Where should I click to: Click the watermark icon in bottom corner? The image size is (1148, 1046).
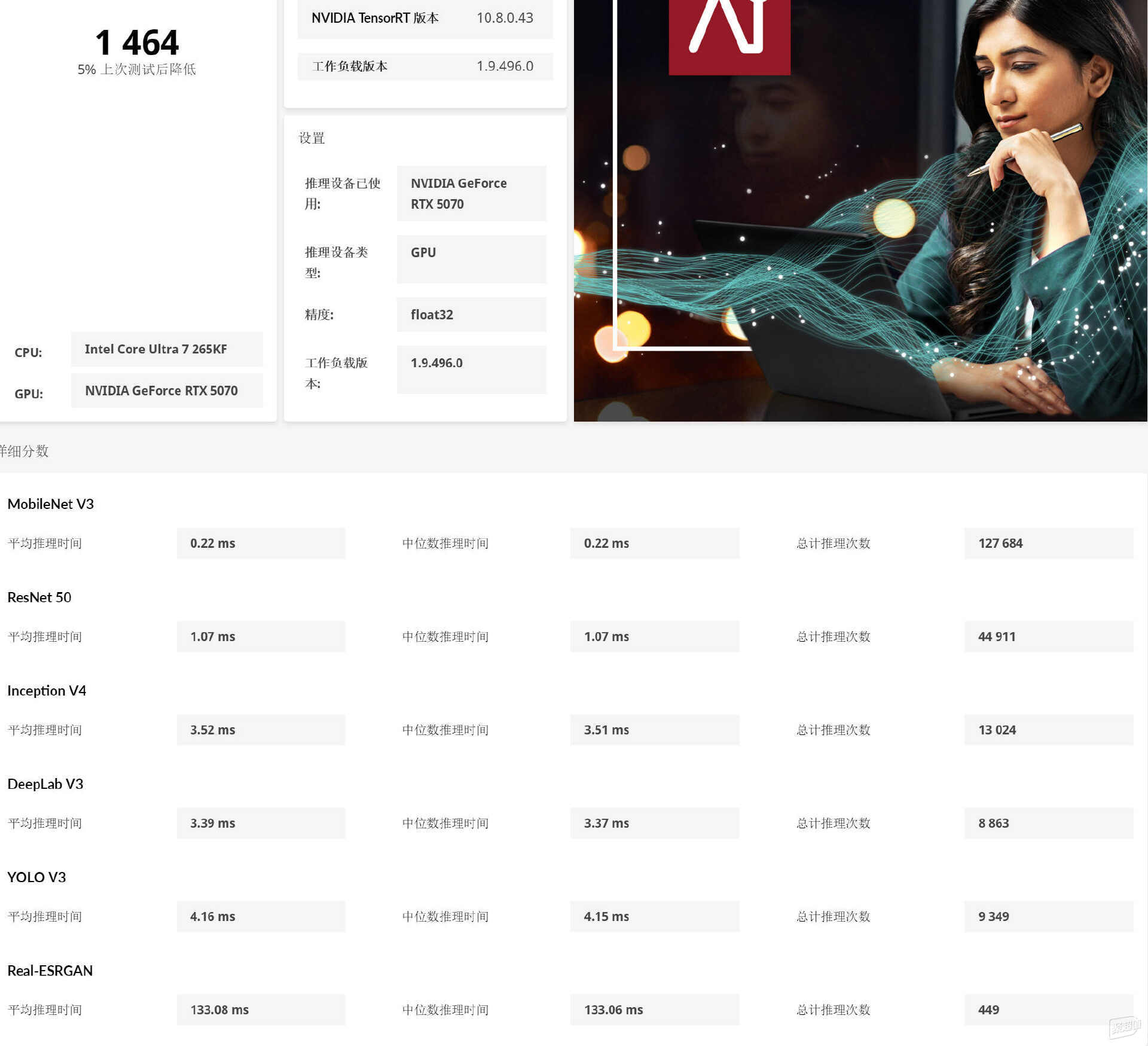coord(1124,1027)
